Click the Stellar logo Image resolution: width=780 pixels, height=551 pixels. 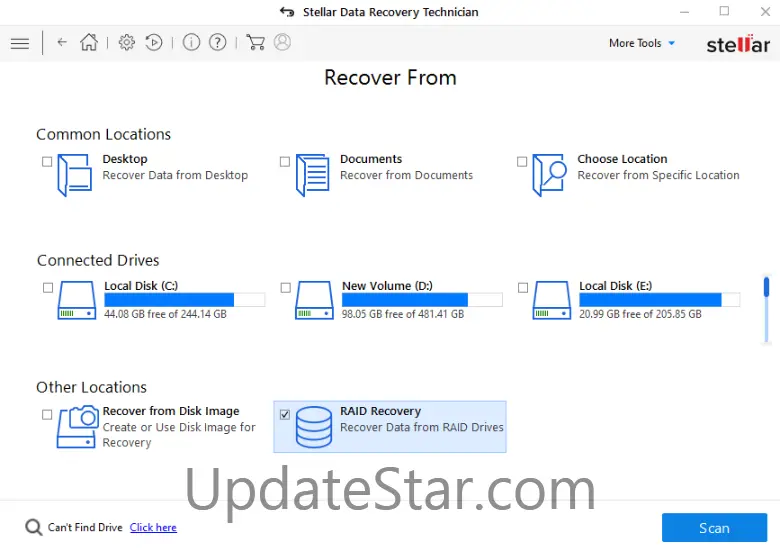coord(738,44)
